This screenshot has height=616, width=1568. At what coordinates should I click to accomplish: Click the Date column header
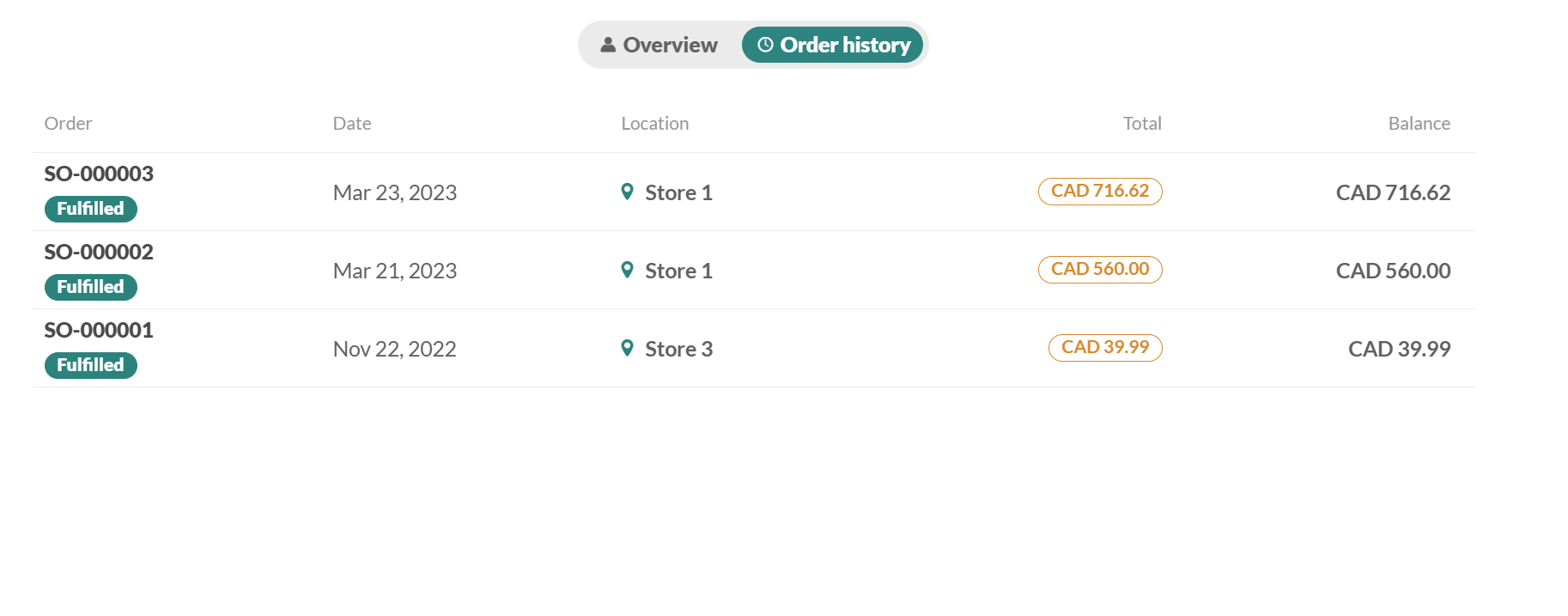click(x=351, y=123)
